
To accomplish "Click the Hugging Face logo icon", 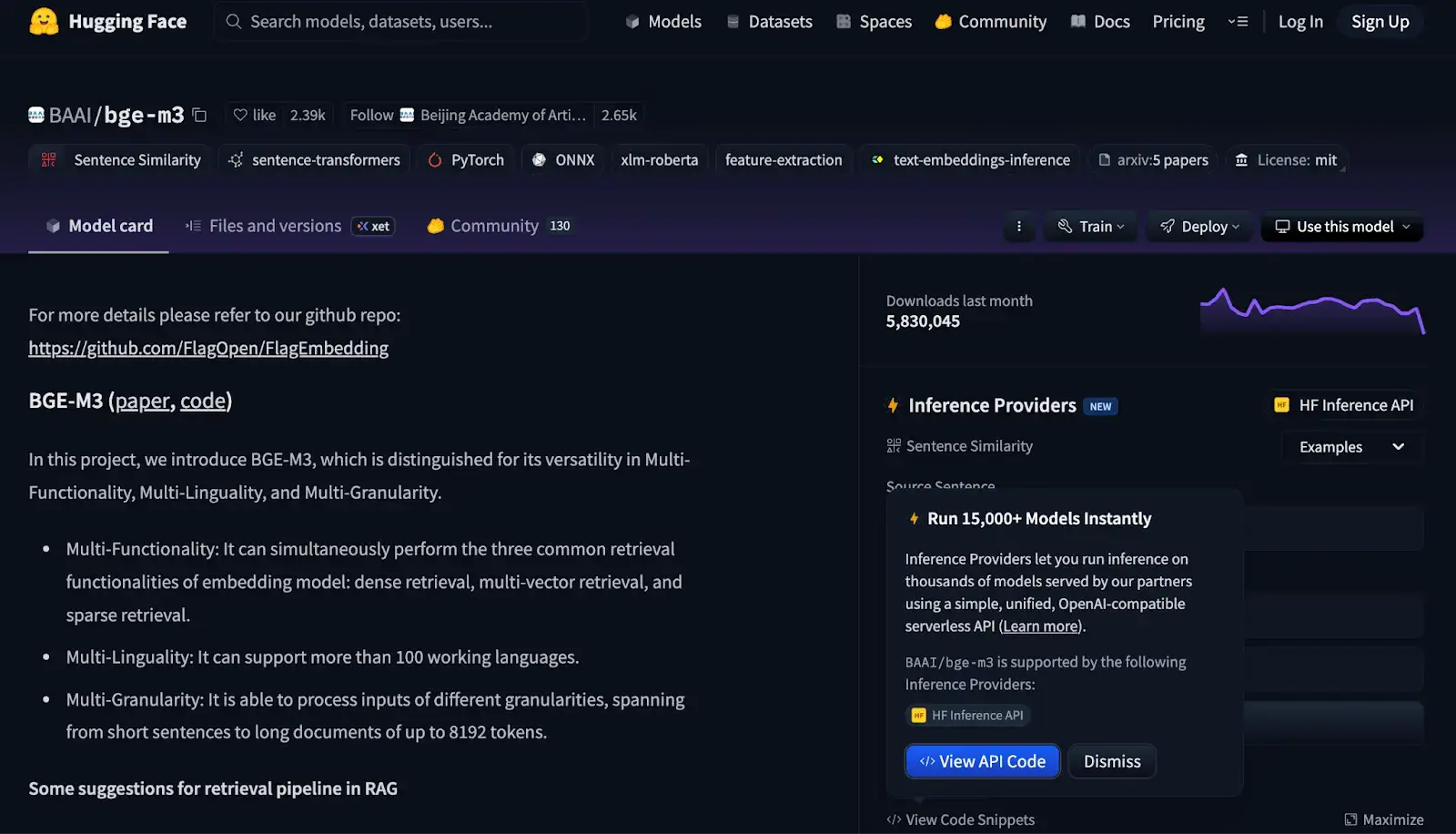I will (x=44, y=22).
